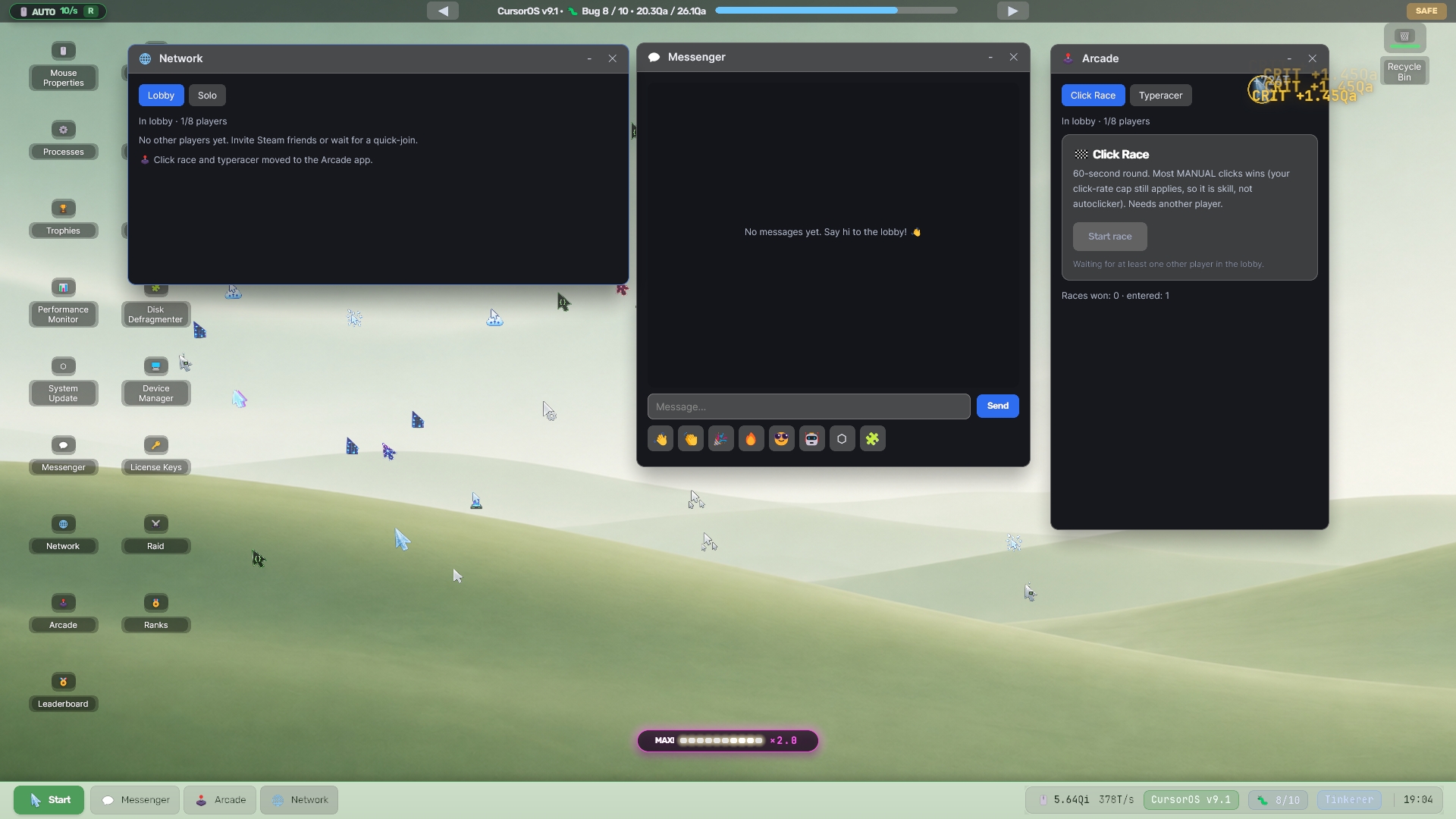Send the clapping hands emoji in Messenger

[691, 439]
